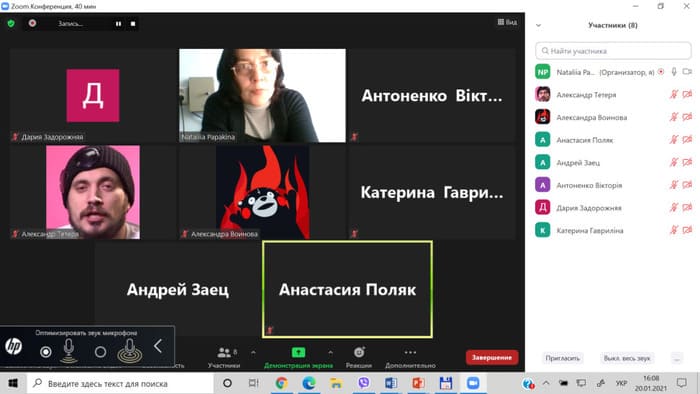The width and height of the screenshot is (700, 394).
Task: Click the Find participant search field
Action: pyautogui.click(x=613, y=51)
